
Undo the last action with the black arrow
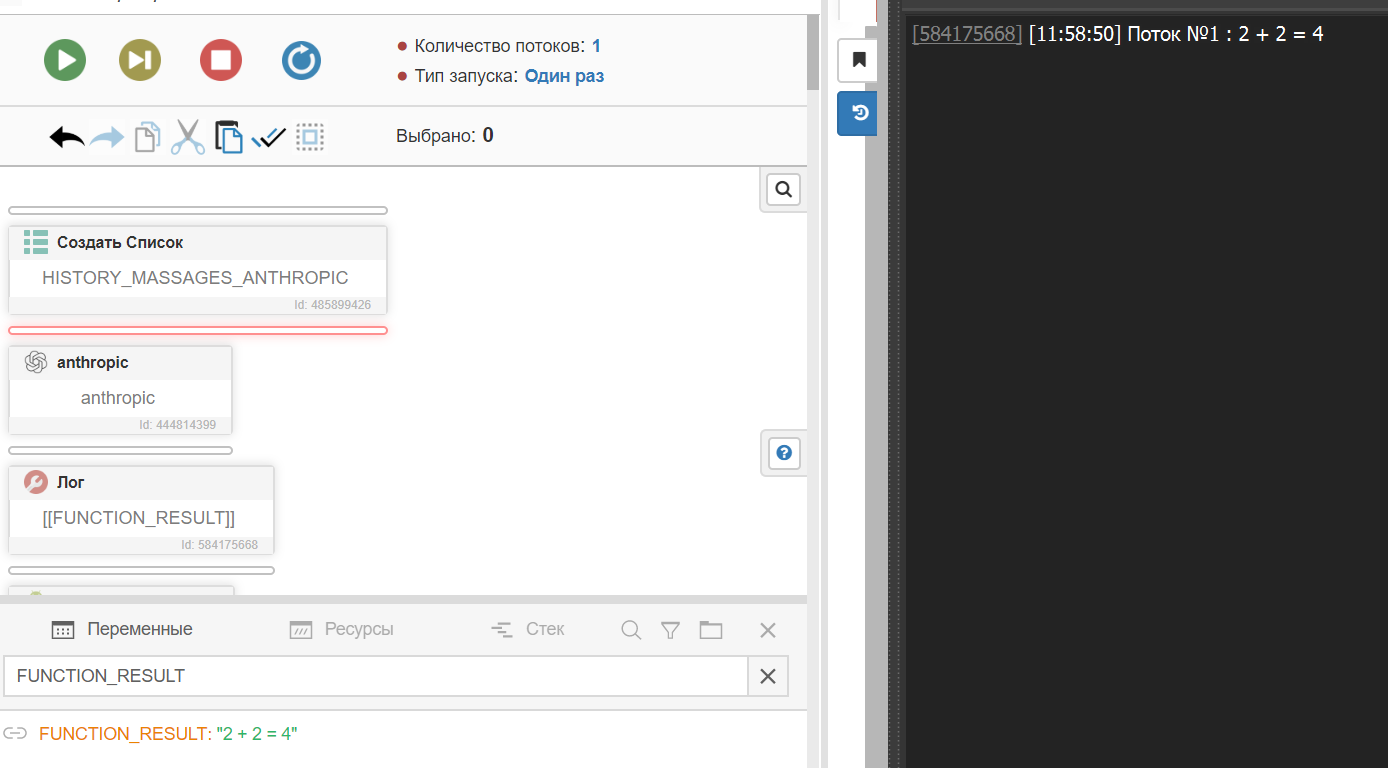[x=67, y=137]
